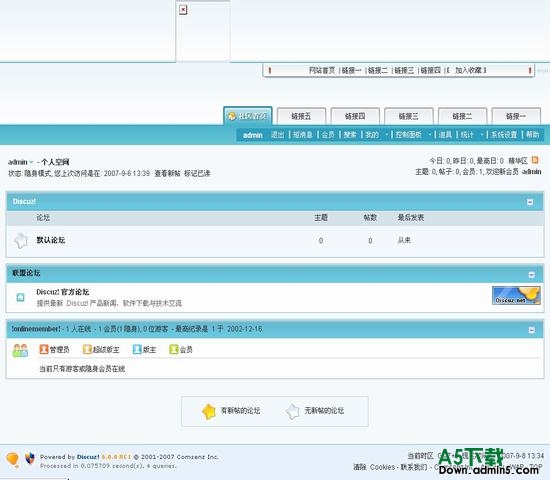Click the Discuz.net banner image
The height and width of the screenshot is (480, 550).
tap(516, 295)
